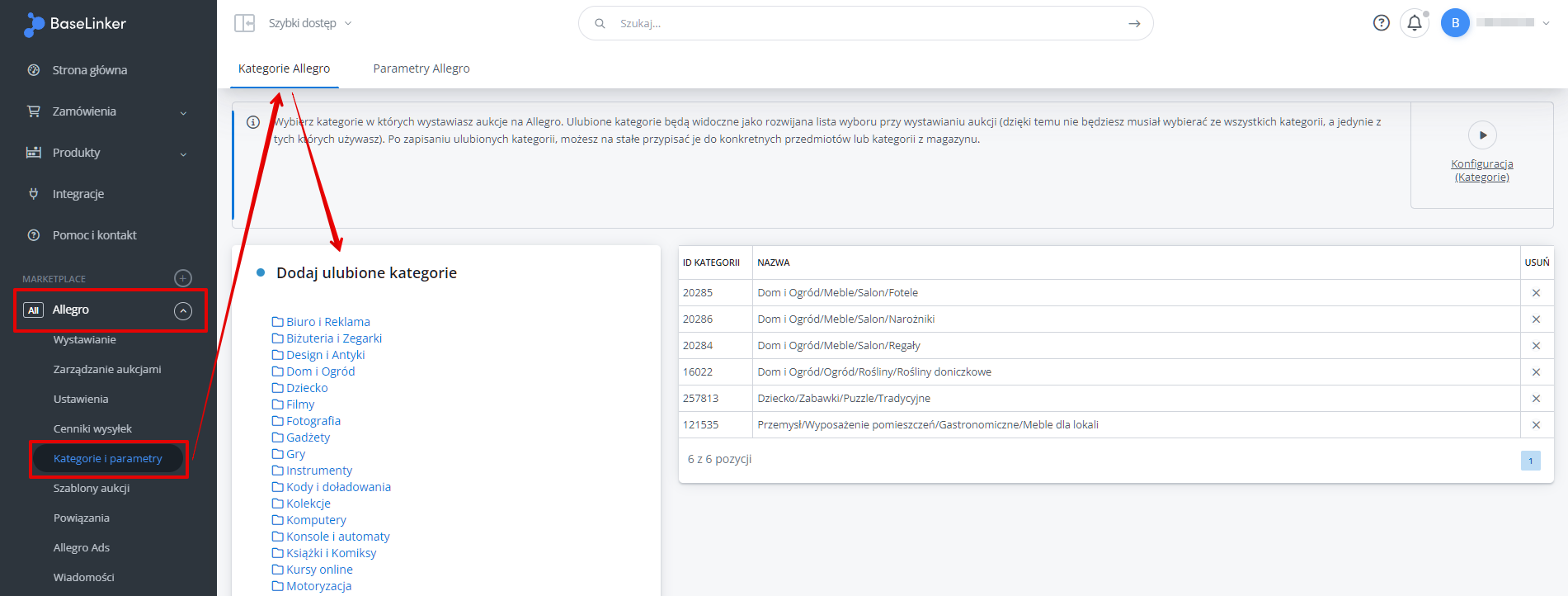Toggle sidebar with the panel icon
1568x596 pixels.
pos(244,23)
